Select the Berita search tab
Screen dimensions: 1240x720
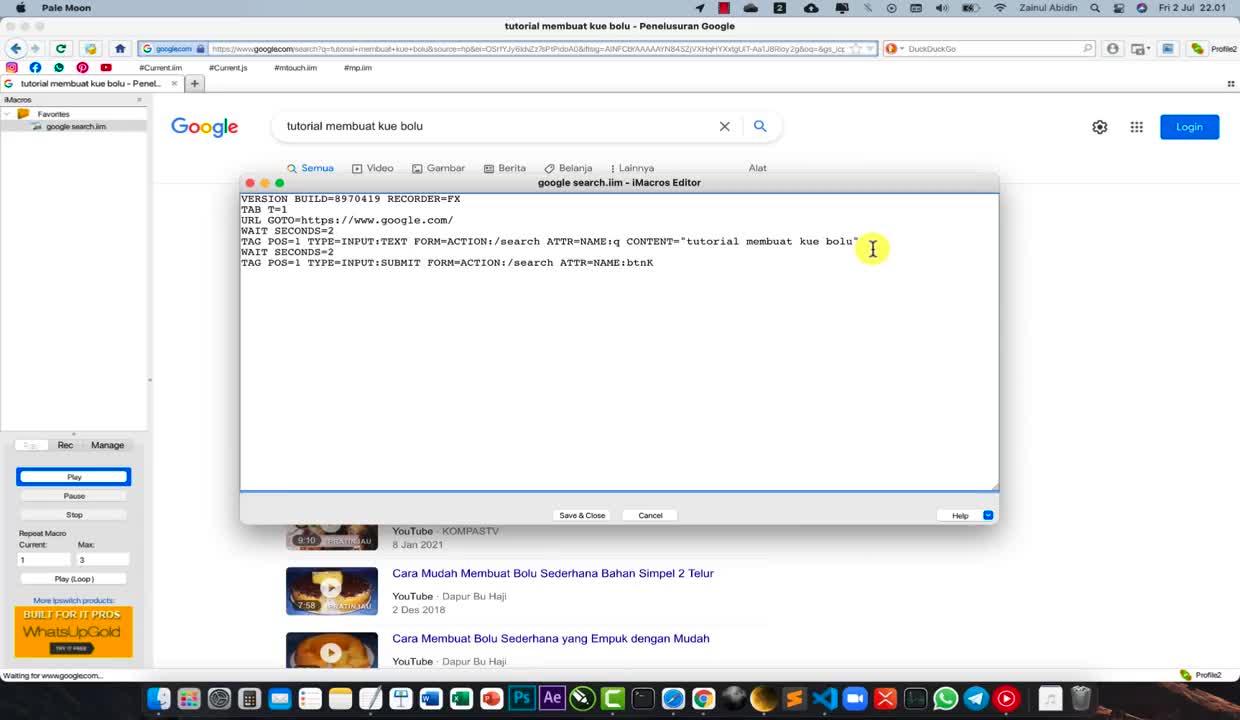pyautogui.click(x=504, y=168)
